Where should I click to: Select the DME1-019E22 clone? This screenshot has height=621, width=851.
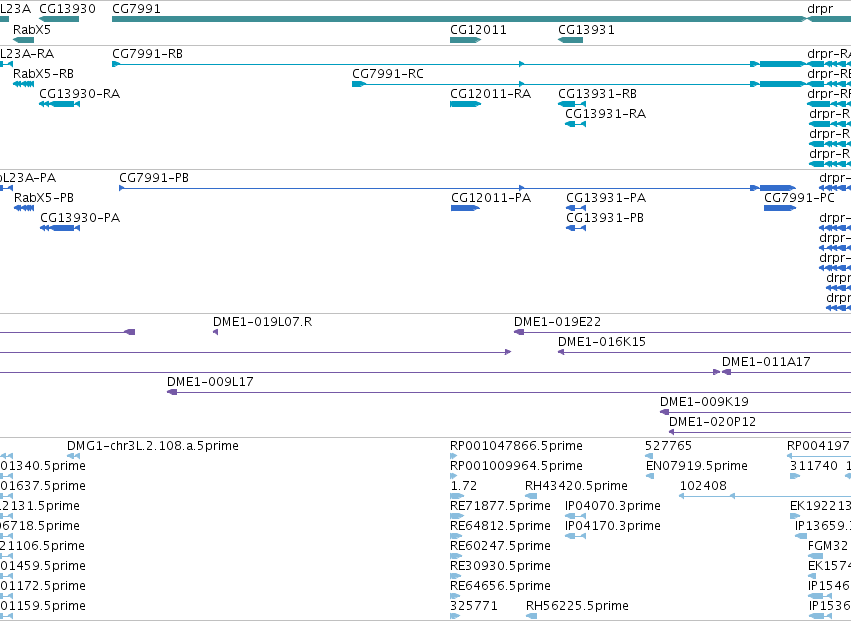click(x=682, y=332)
